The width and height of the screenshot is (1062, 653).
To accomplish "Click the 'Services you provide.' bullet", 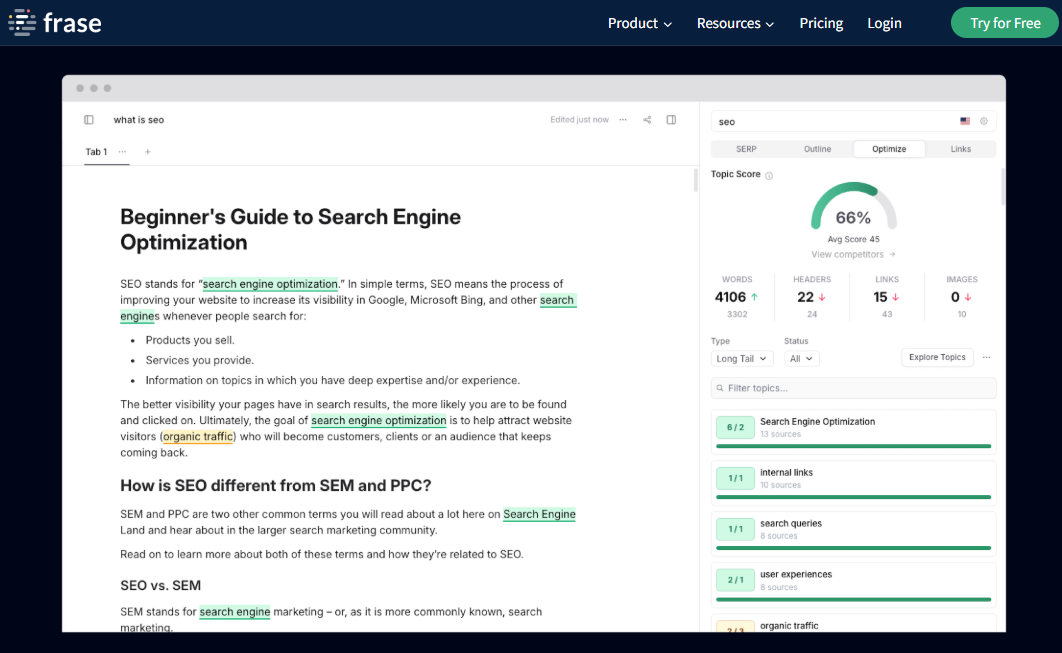I will click(x=200, y=360).
